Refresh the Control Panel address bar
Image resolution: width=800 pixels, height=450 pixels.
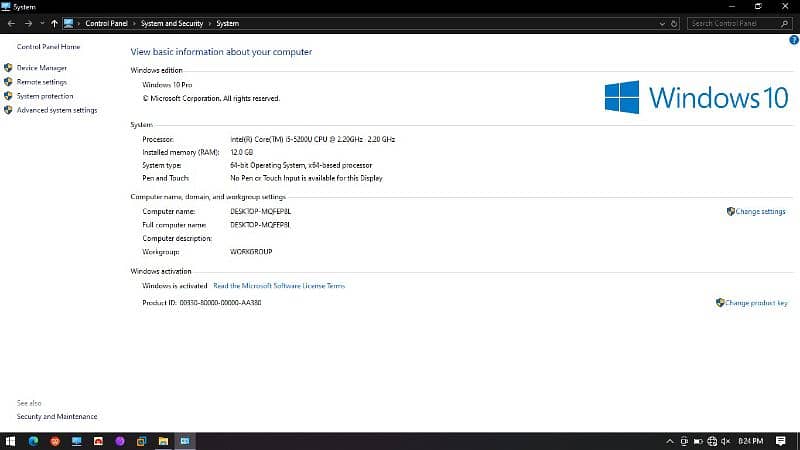pos(674,23)
